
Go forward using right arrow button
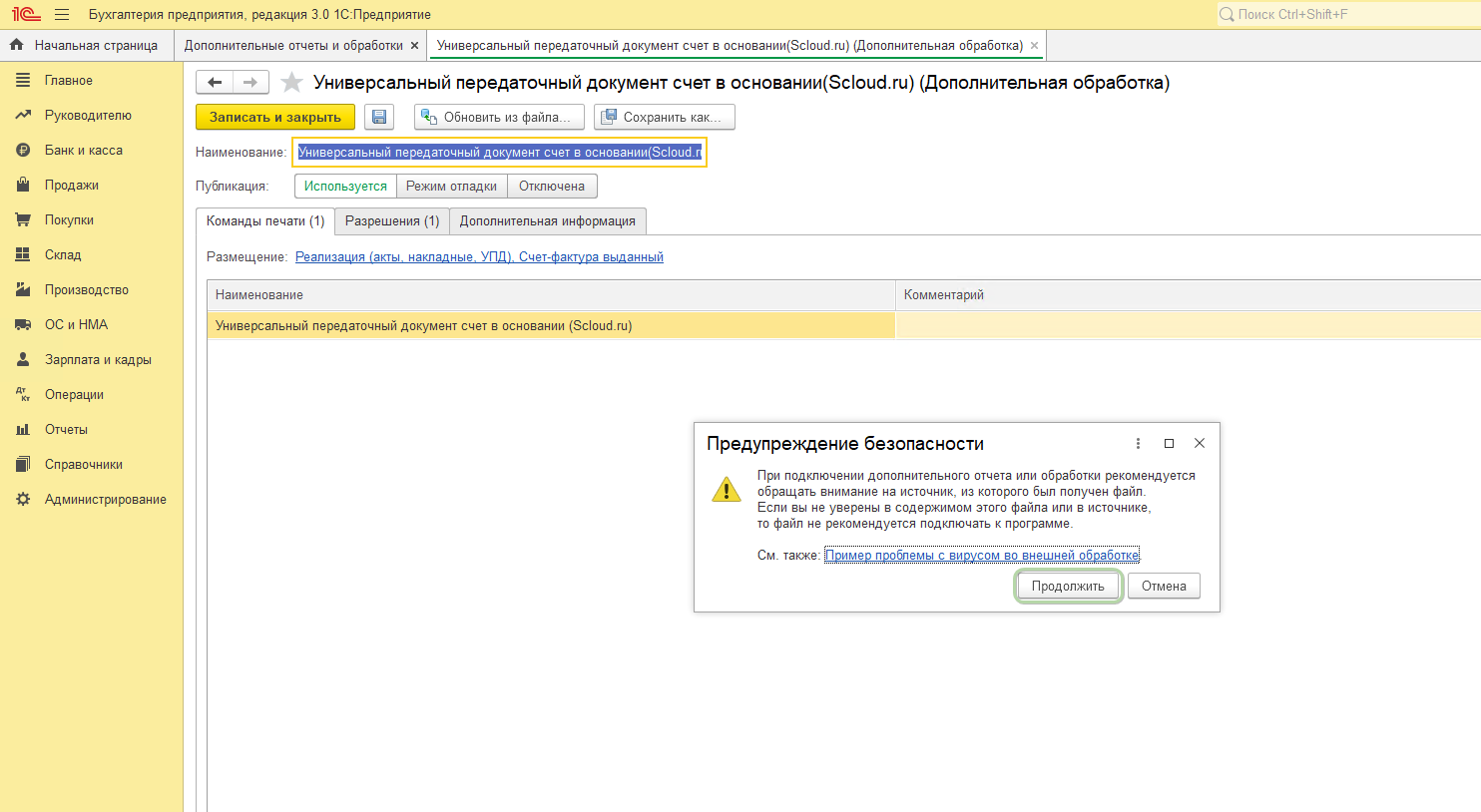[x=250, y=83]
